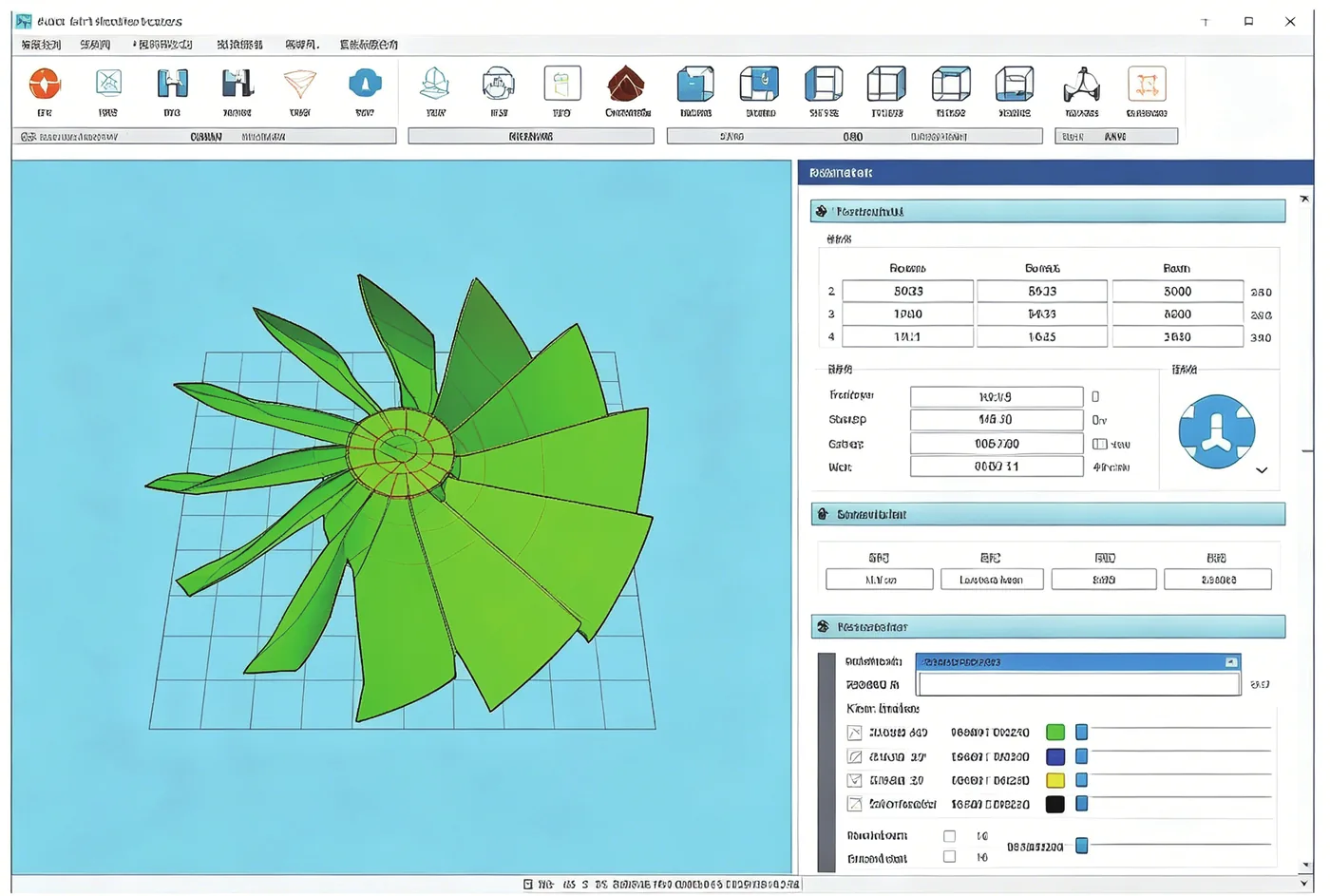Image resolution: width=1330 pixels, height=896 pixels.
Task: Click the orange square grid icon in the toolbar
Action: (1147, 85)
